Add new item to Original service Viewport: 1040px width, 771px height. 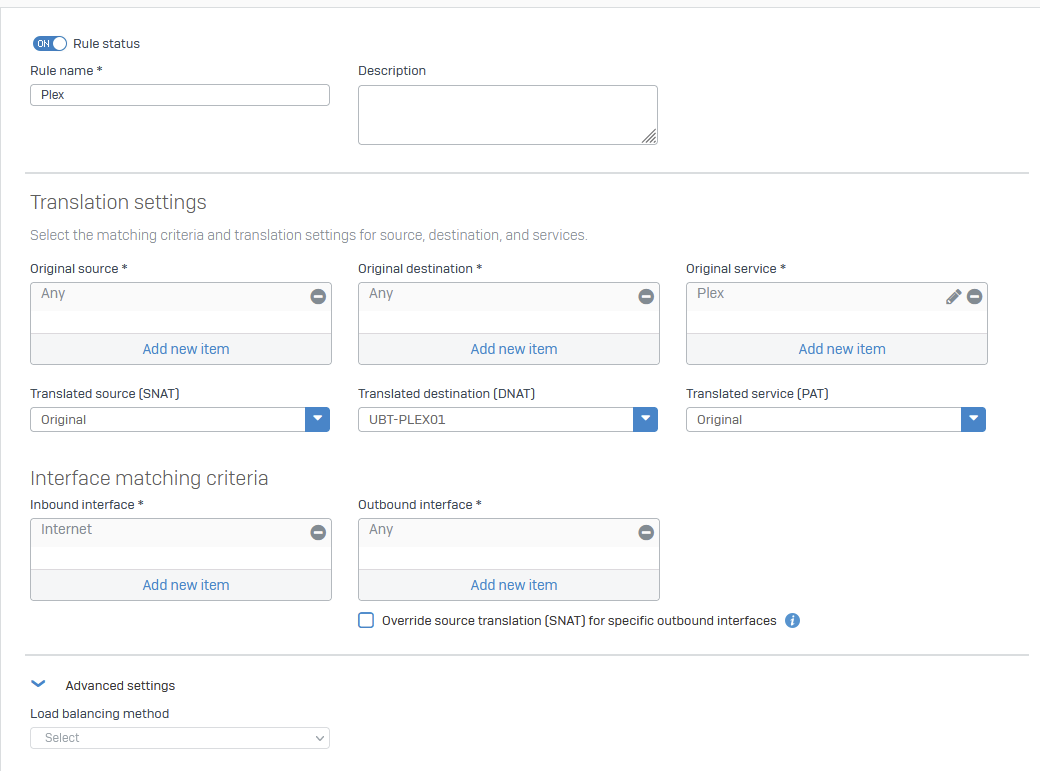click(x=842, y=349)
